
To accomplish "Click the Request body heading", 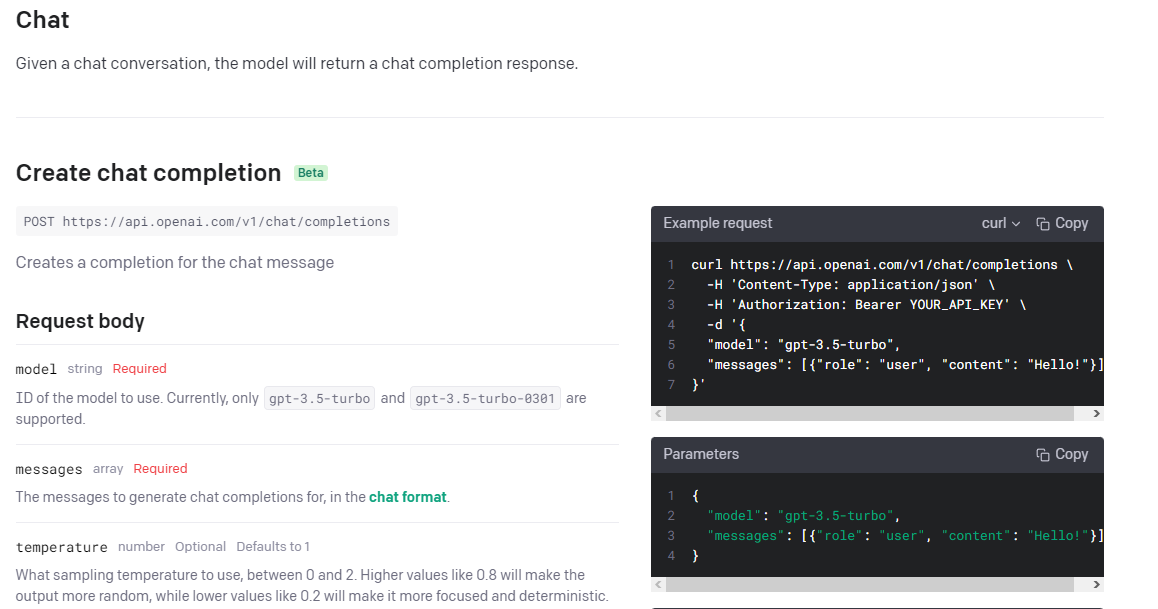I will pyautogui.click(x=80, y=321).
